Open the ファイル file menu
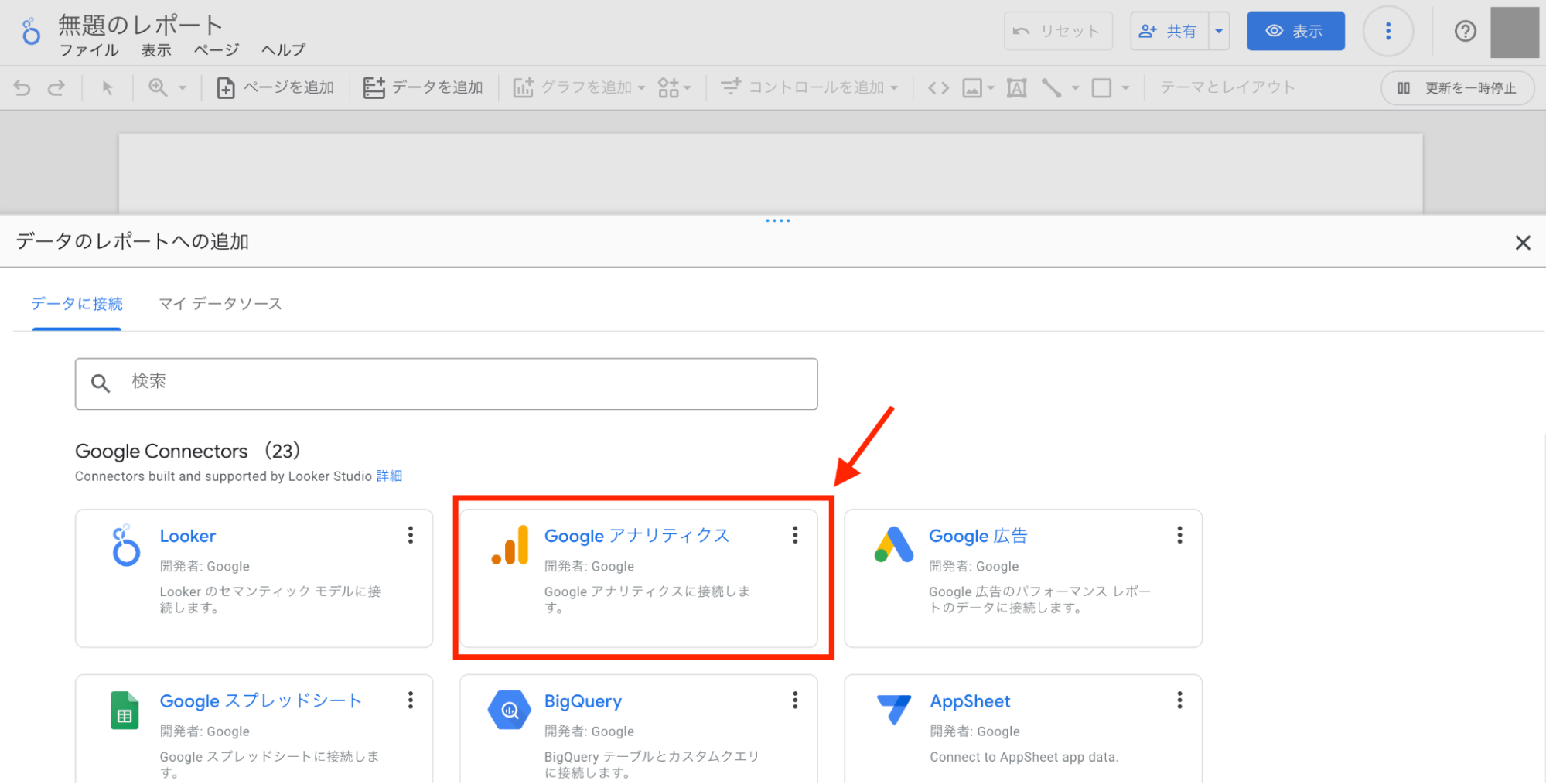This screenshot has width=1546, height=784. tap(89, 50)
